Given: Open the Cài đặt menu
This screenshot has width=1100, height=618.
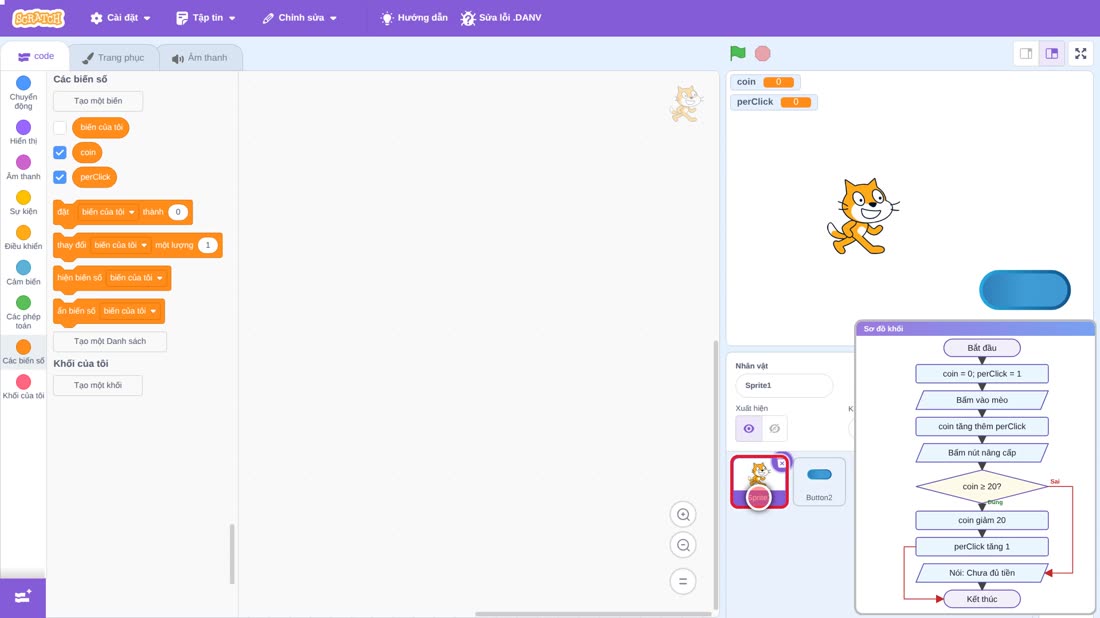Looking at the screenshot, I should 121,18.
